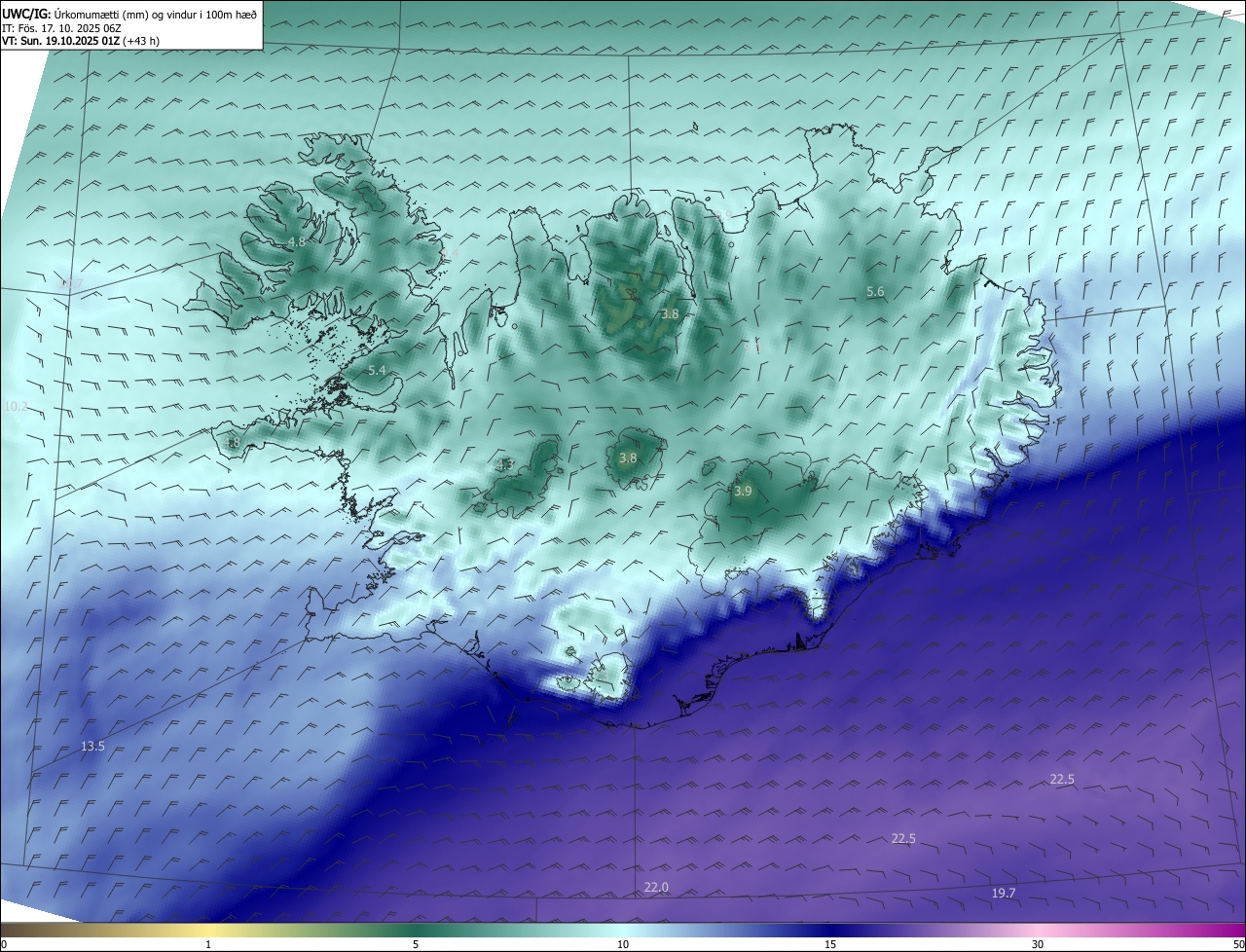Screen dimensions: 1246x952
Task: Click the 5.6 precipitation value label
Action: pos(875,292)
